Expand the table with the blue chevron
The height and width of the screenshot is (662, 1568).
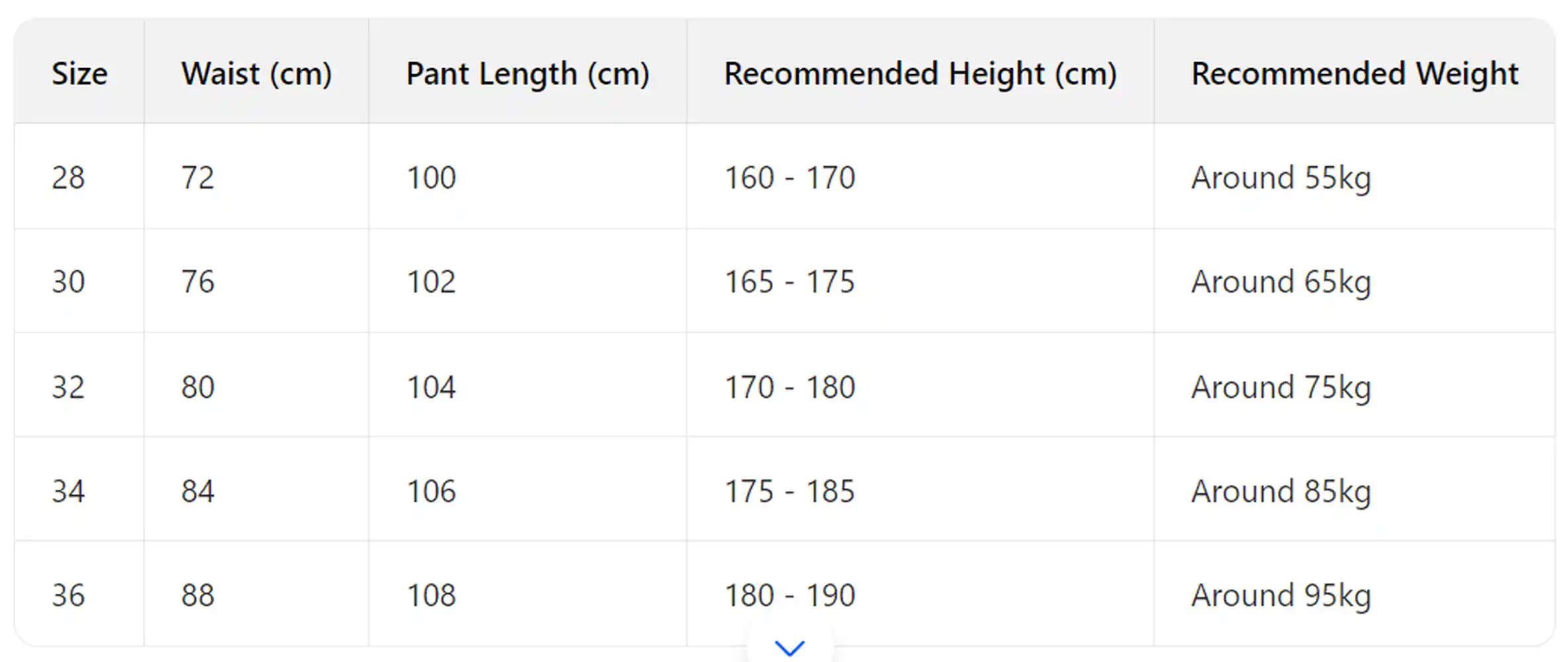click(790, 647)
